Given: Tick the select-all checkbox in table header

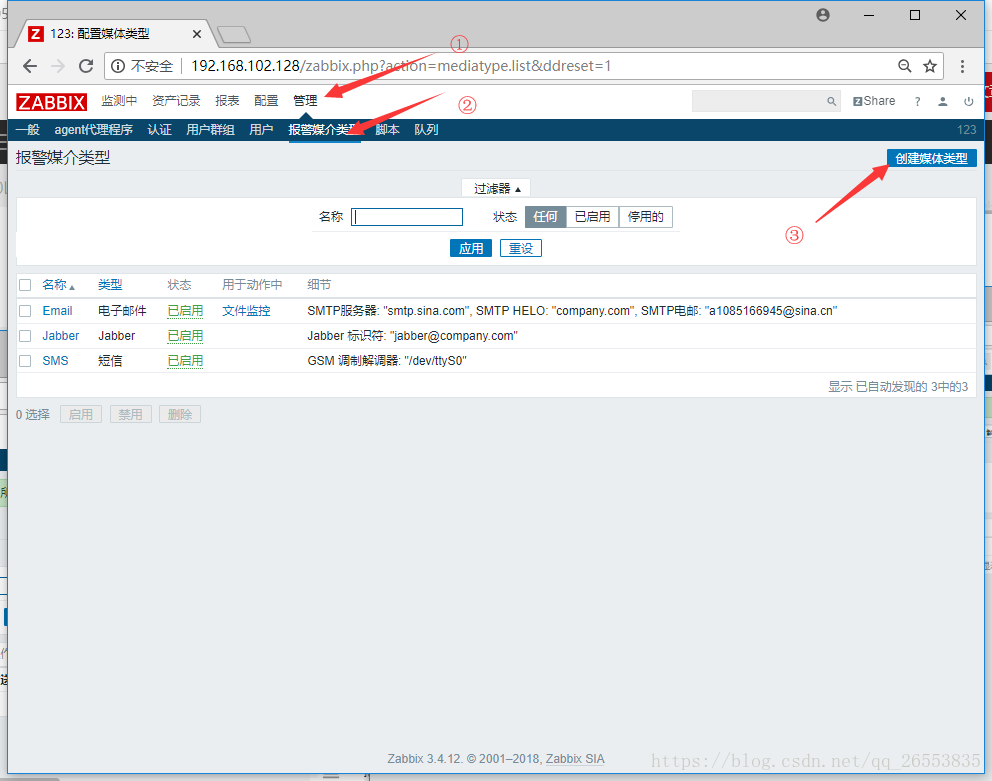Looking at the screenshot, I should [x=25, y=285].
